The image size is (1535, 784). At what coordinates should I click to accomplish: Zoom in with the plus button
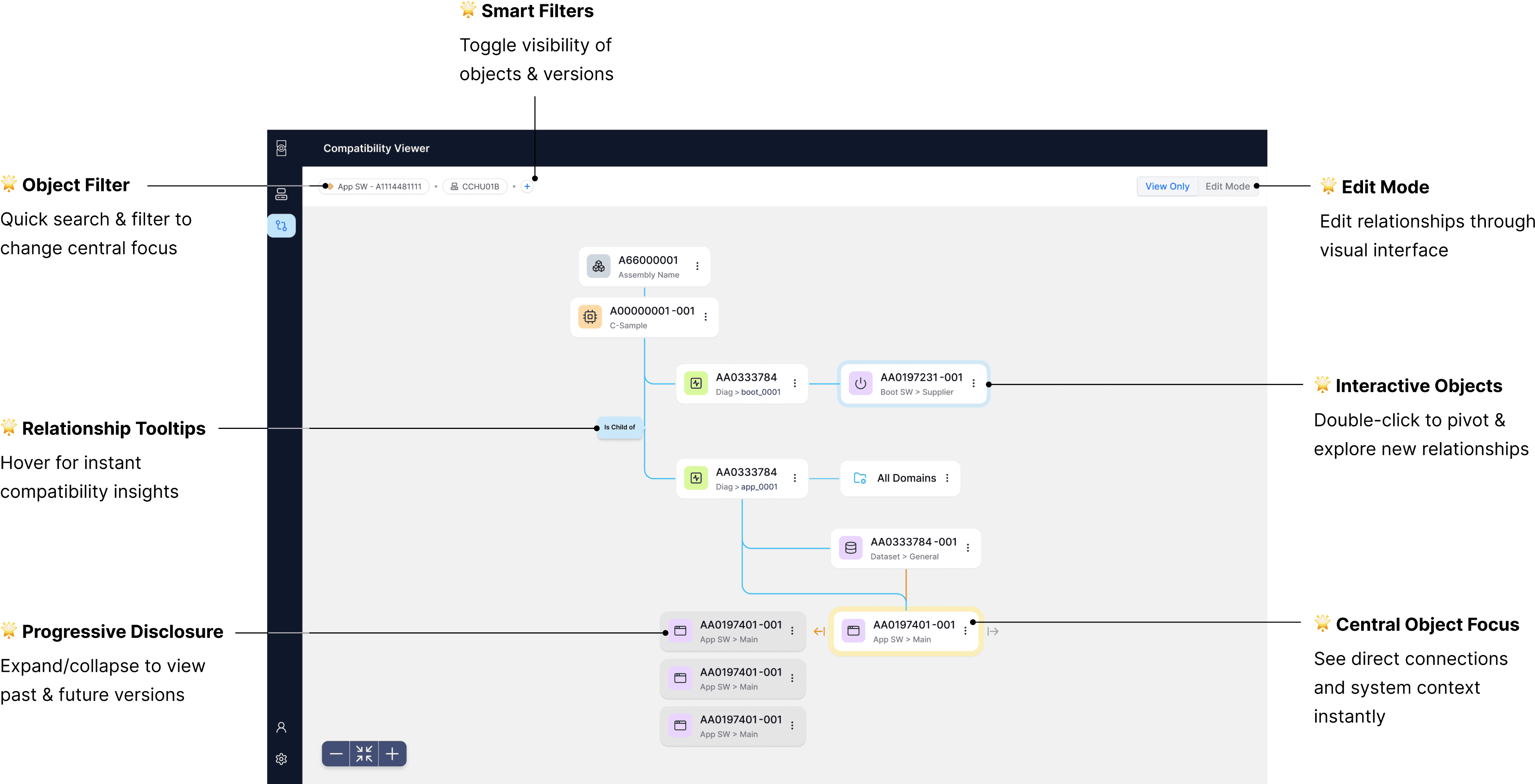[x=392, y=754]
